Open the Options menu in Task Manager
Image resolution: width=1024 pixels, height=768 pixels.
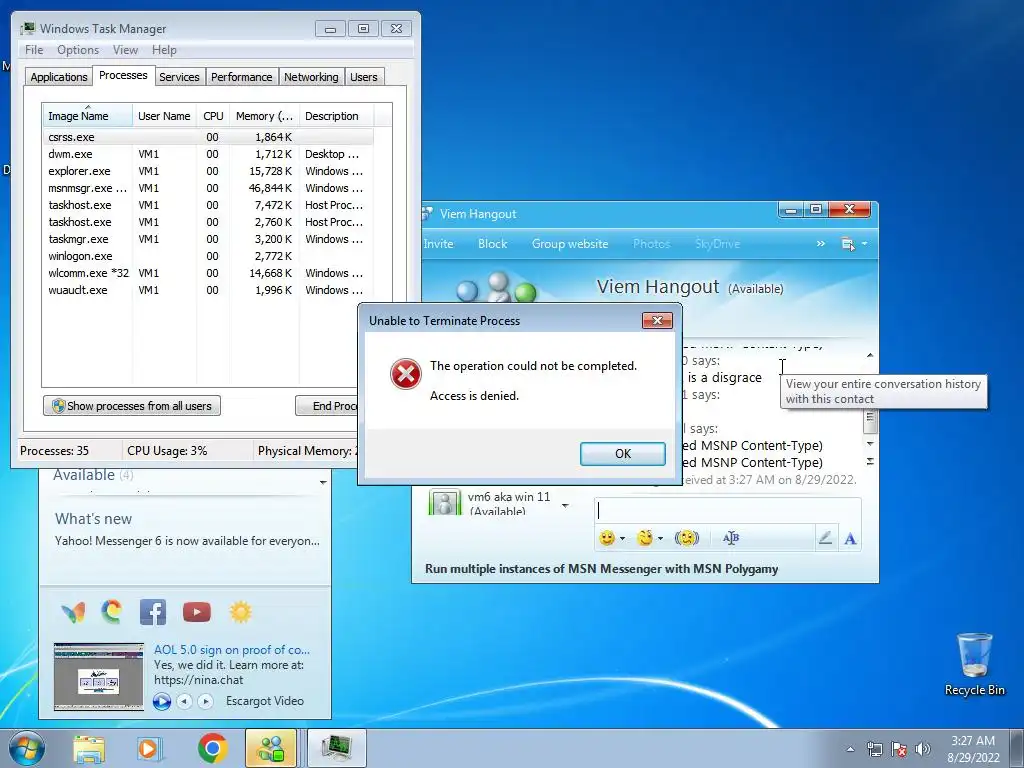pos(78,50)
